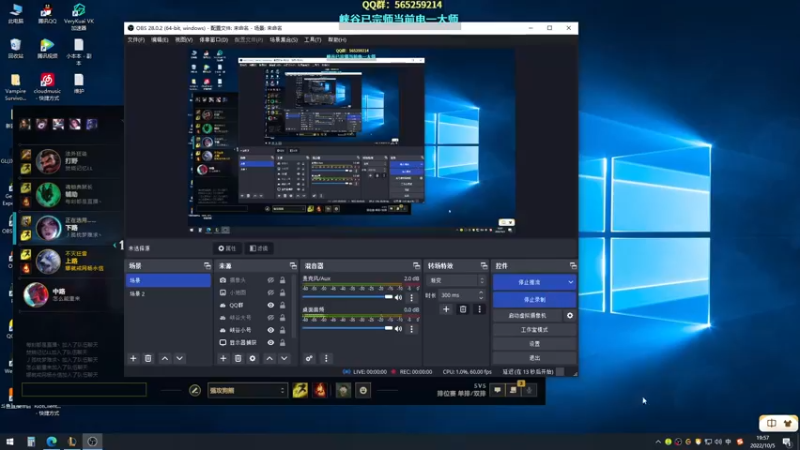
Task: Open desktop audio channel three-dot options
Action: (412, 329)
